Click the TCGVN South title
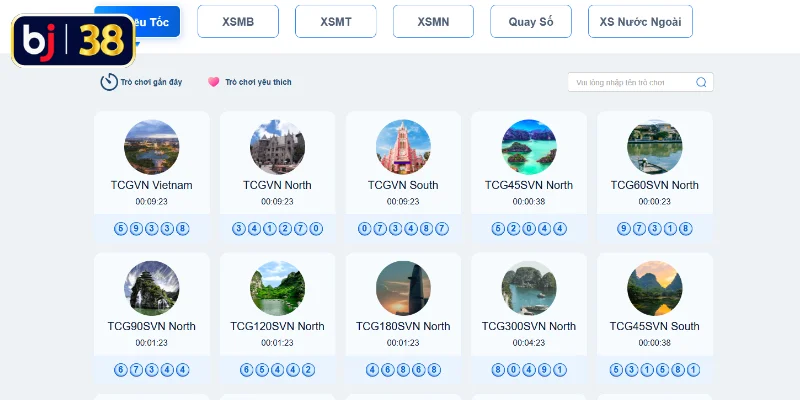Viewport: 800px width, 400px height. (x=403, y=185)
